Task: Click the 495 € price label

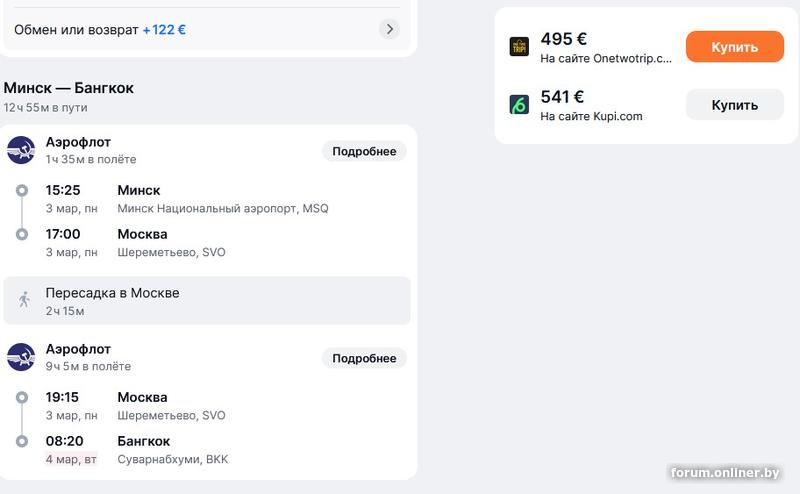Action: coord(563,39)
